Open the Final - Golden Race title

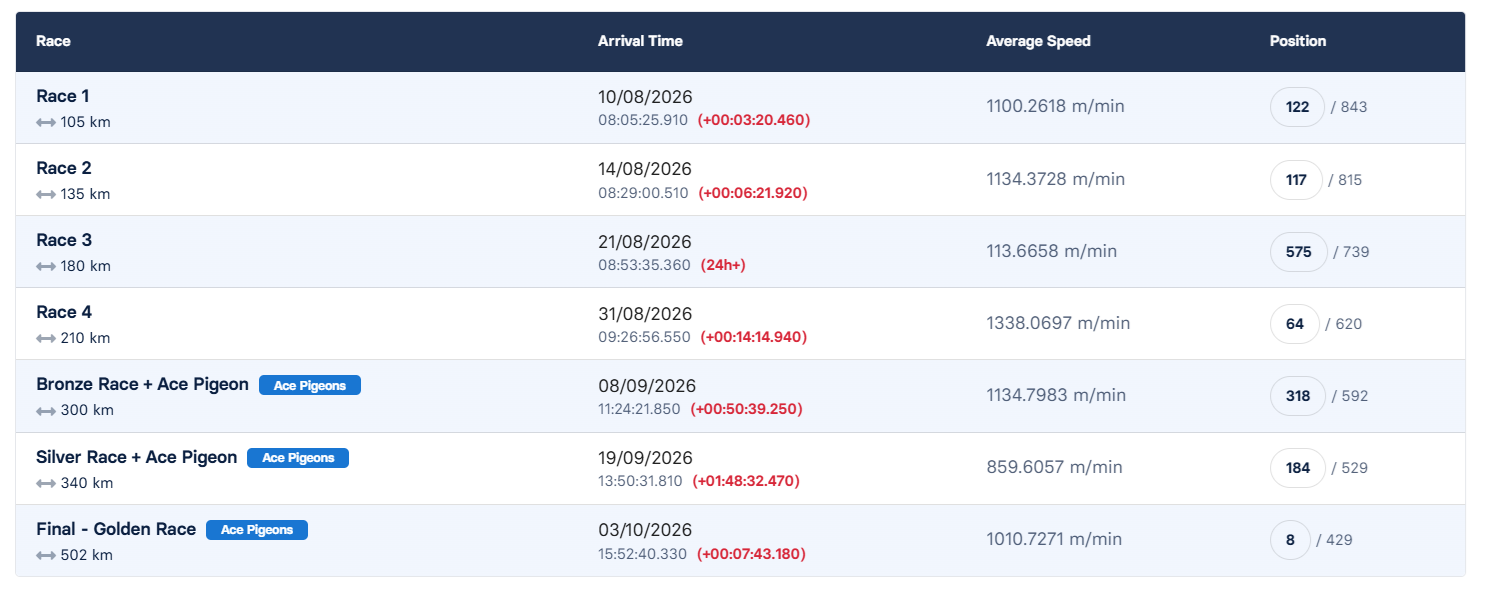click(116, 529)
